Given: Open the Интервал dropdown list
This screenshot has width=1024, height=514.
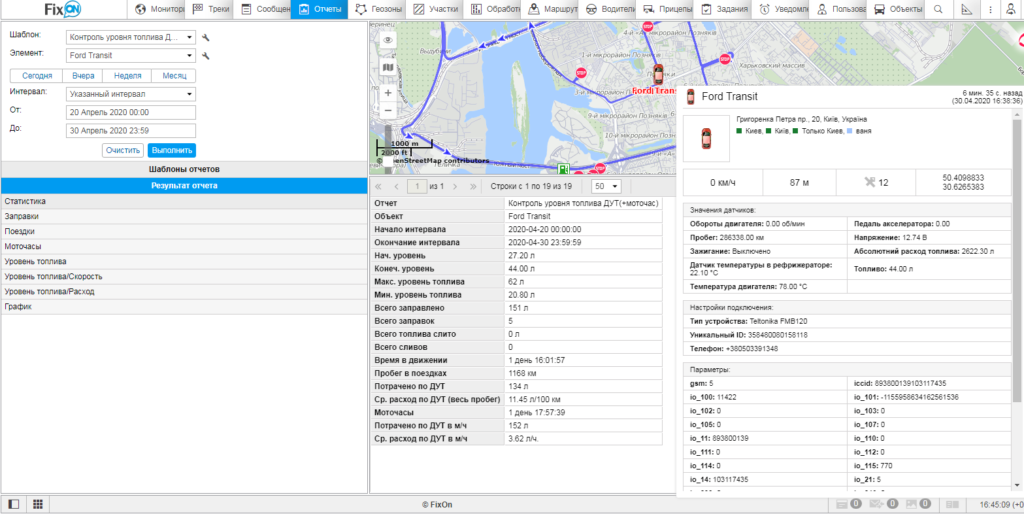Looking at the screenshot, I should coord(131,94).
